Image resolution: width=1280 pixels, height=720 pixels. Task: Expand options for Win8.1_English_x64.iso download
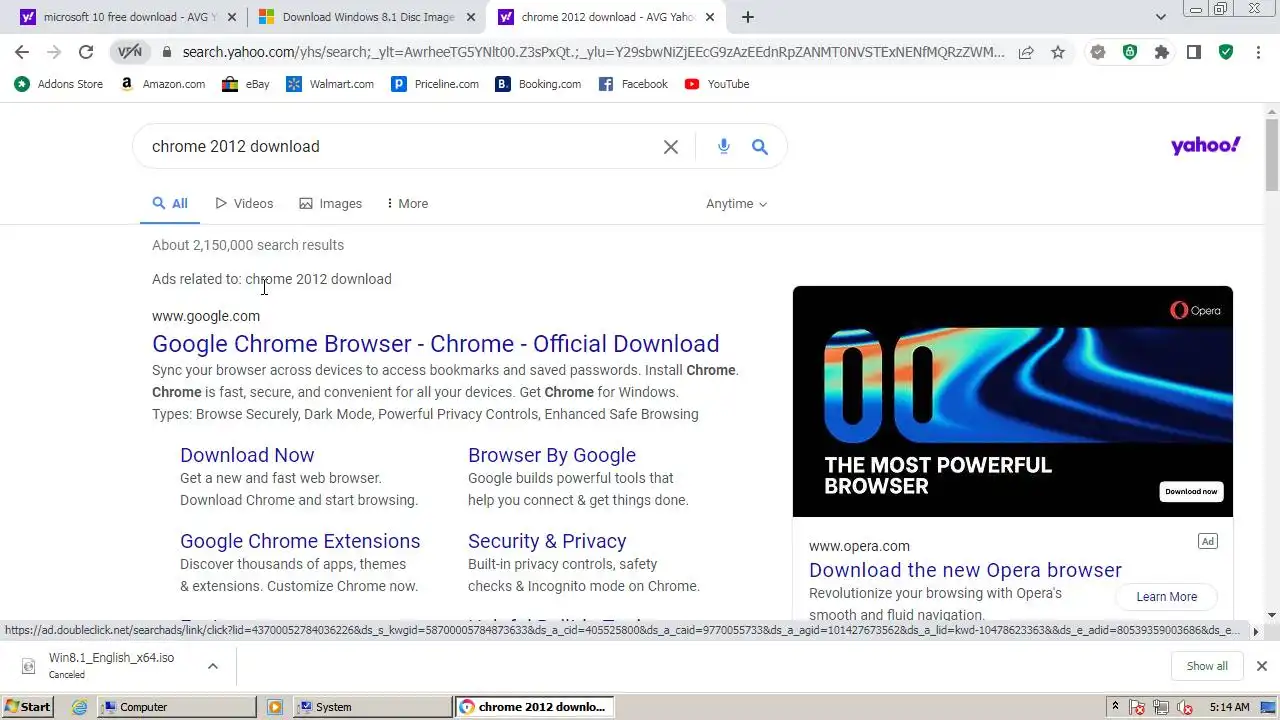tap(212, 666)
